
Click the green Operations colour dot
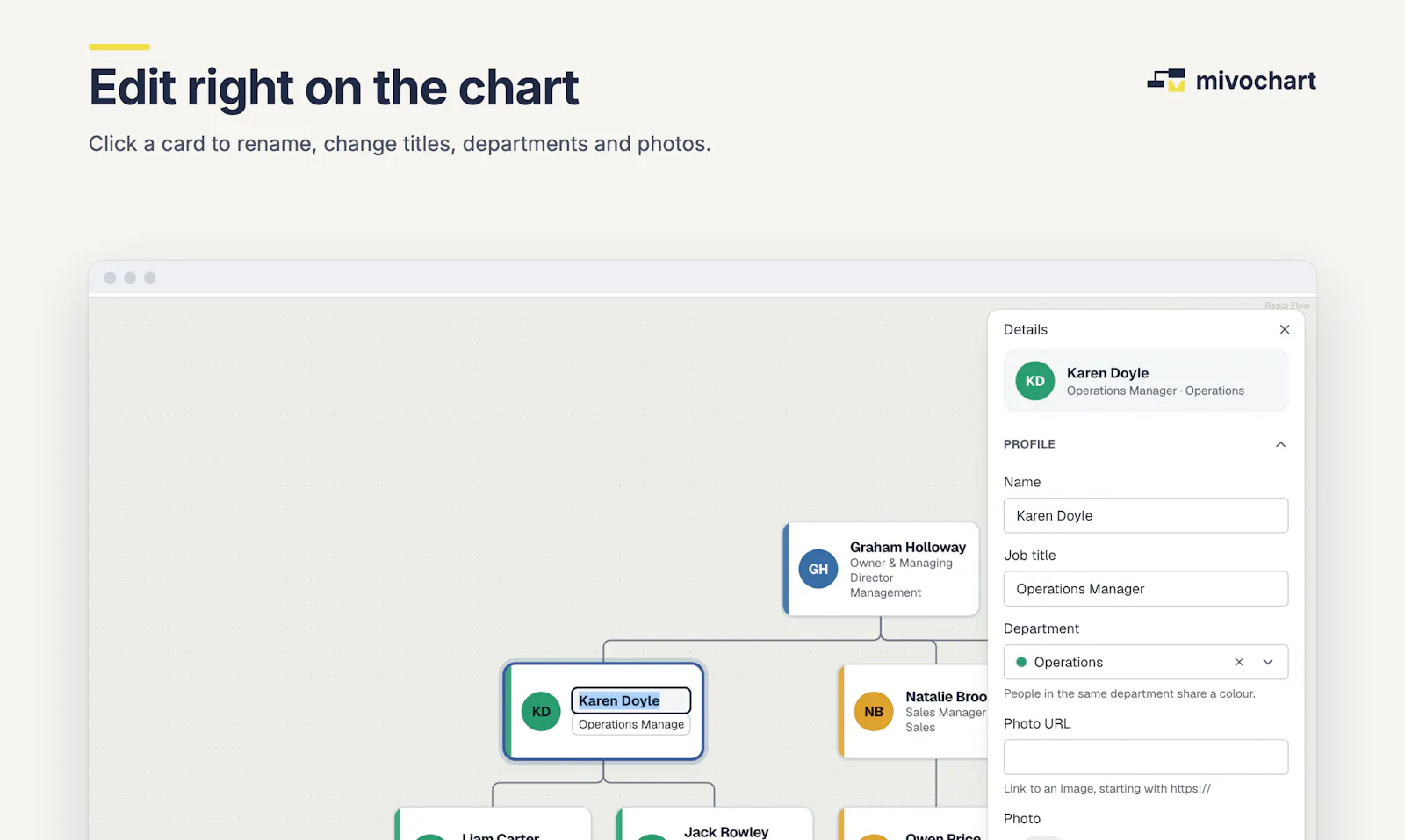click(x=1021, y=662)
